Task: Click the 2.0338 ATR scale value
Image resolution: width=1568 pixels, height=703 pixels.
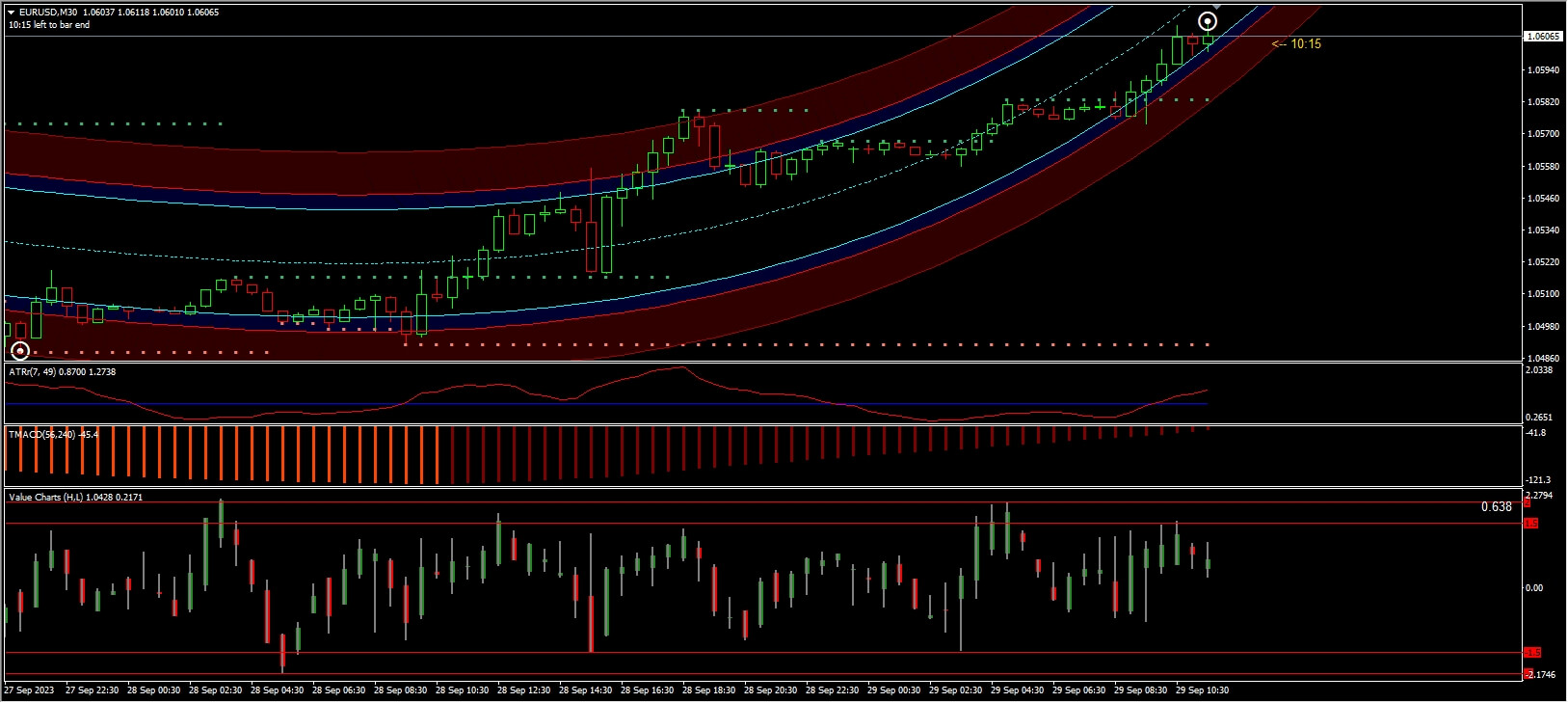Action: [x=1540, y=370]
